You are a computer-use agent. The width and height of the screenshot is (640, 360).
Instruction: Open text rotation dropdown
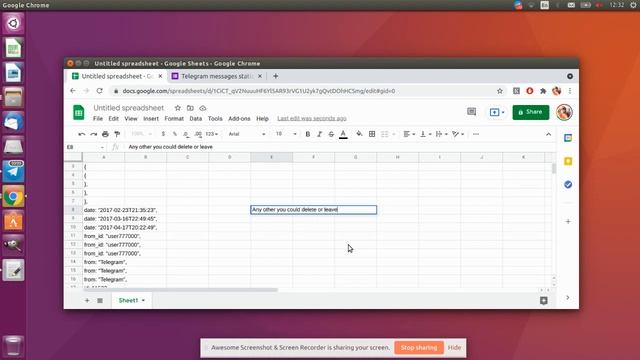click(x=458, y=134)
